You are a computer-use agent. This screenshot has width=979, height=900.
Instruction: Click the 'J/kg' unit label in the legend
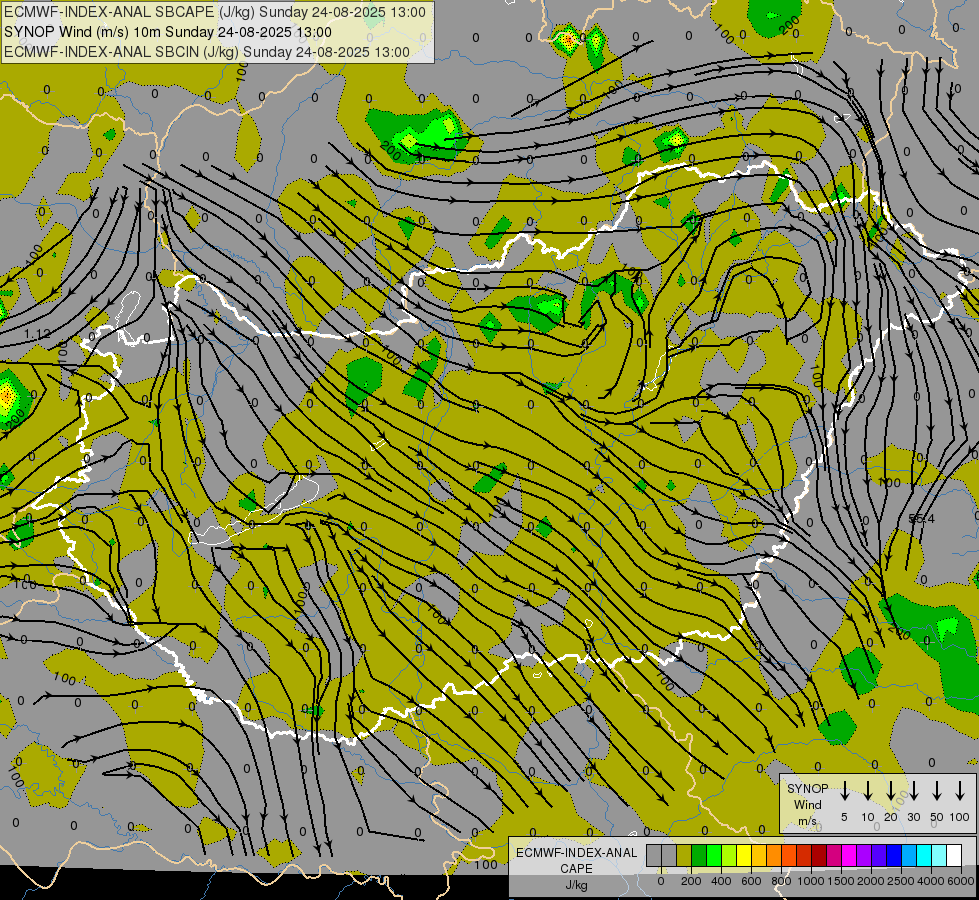coord(576,885)
